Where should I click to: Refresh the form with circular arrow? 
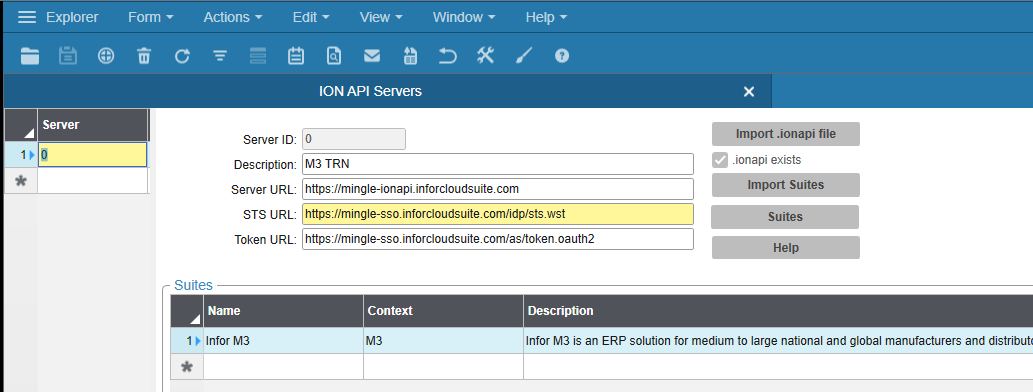point(182,56)
